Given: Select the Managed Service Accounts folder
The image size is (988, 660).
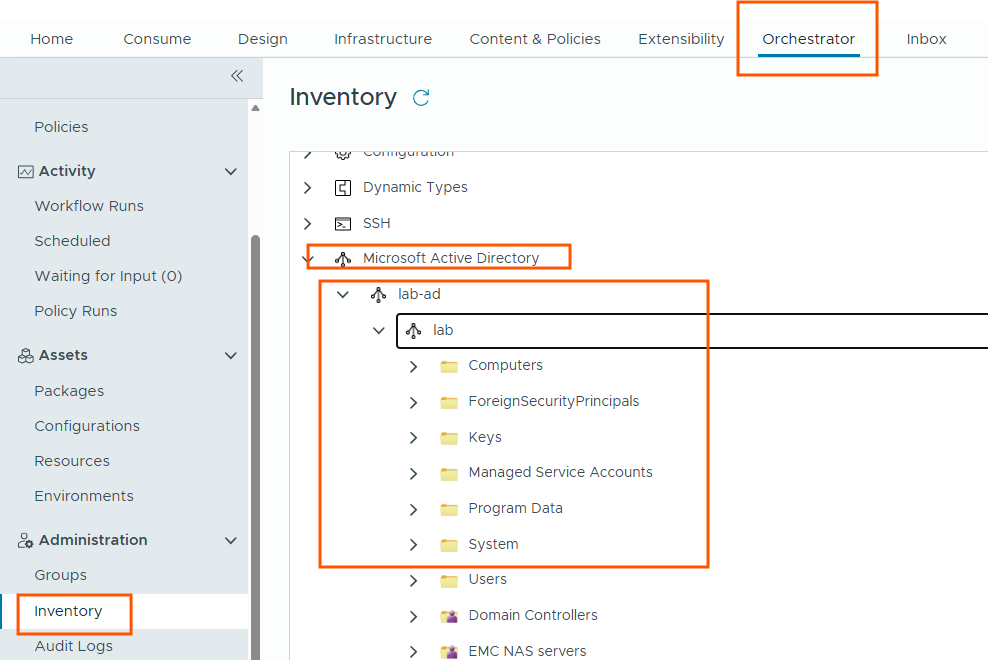Looking at the screenshot, I should click(560, 472).
